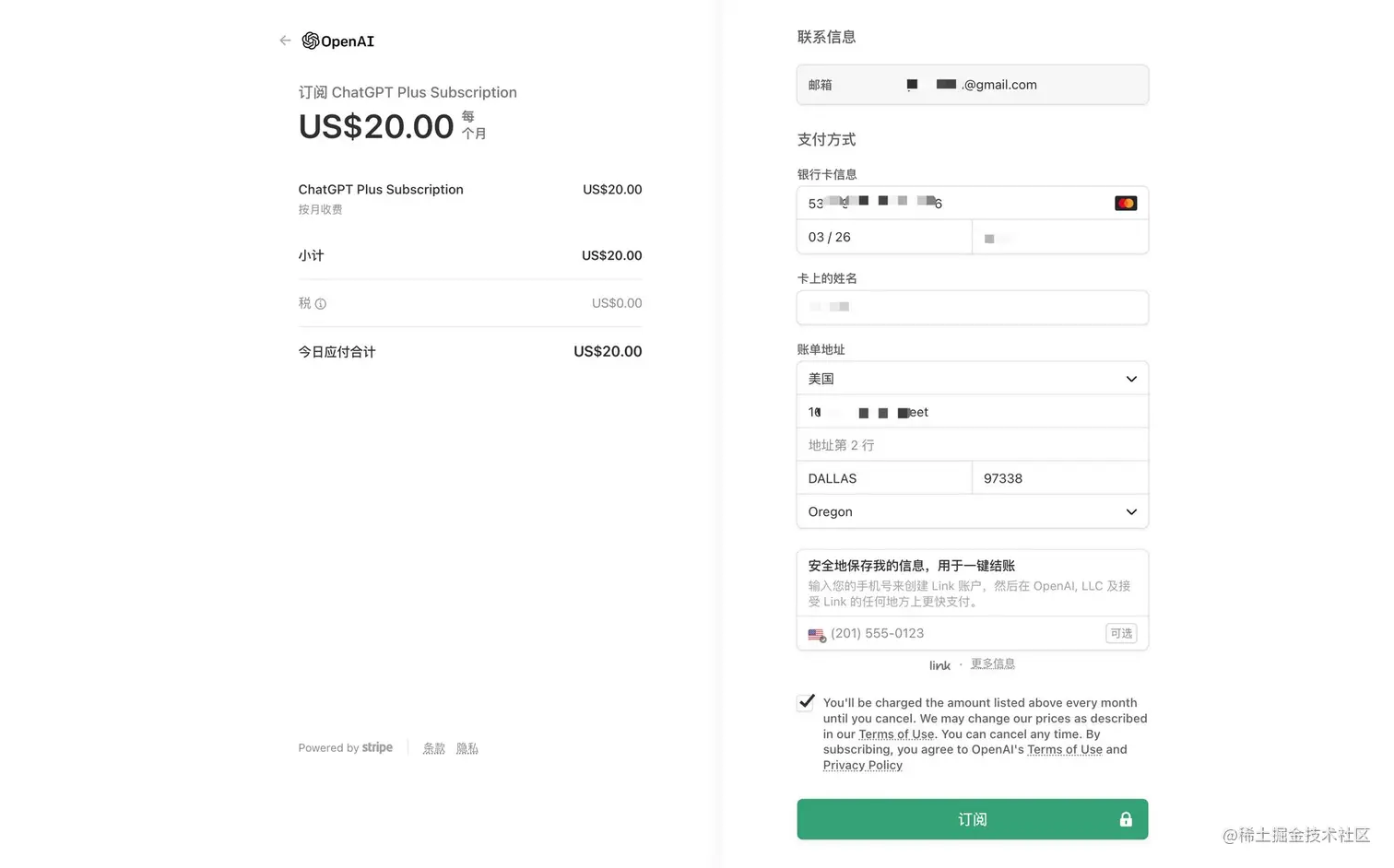The width and height of the screenshot is (1394, 868).
Task: Expand the Oregon state dropdown
Action: pos(973,511)
